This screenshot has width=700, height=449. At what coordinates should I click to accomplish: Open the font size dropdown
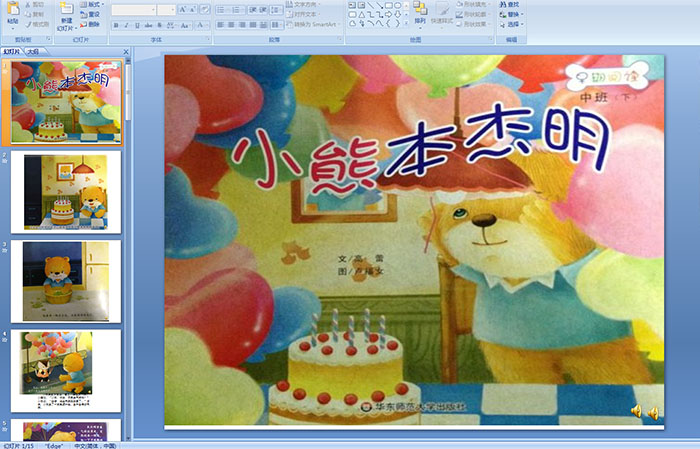[x=172, y=9]
